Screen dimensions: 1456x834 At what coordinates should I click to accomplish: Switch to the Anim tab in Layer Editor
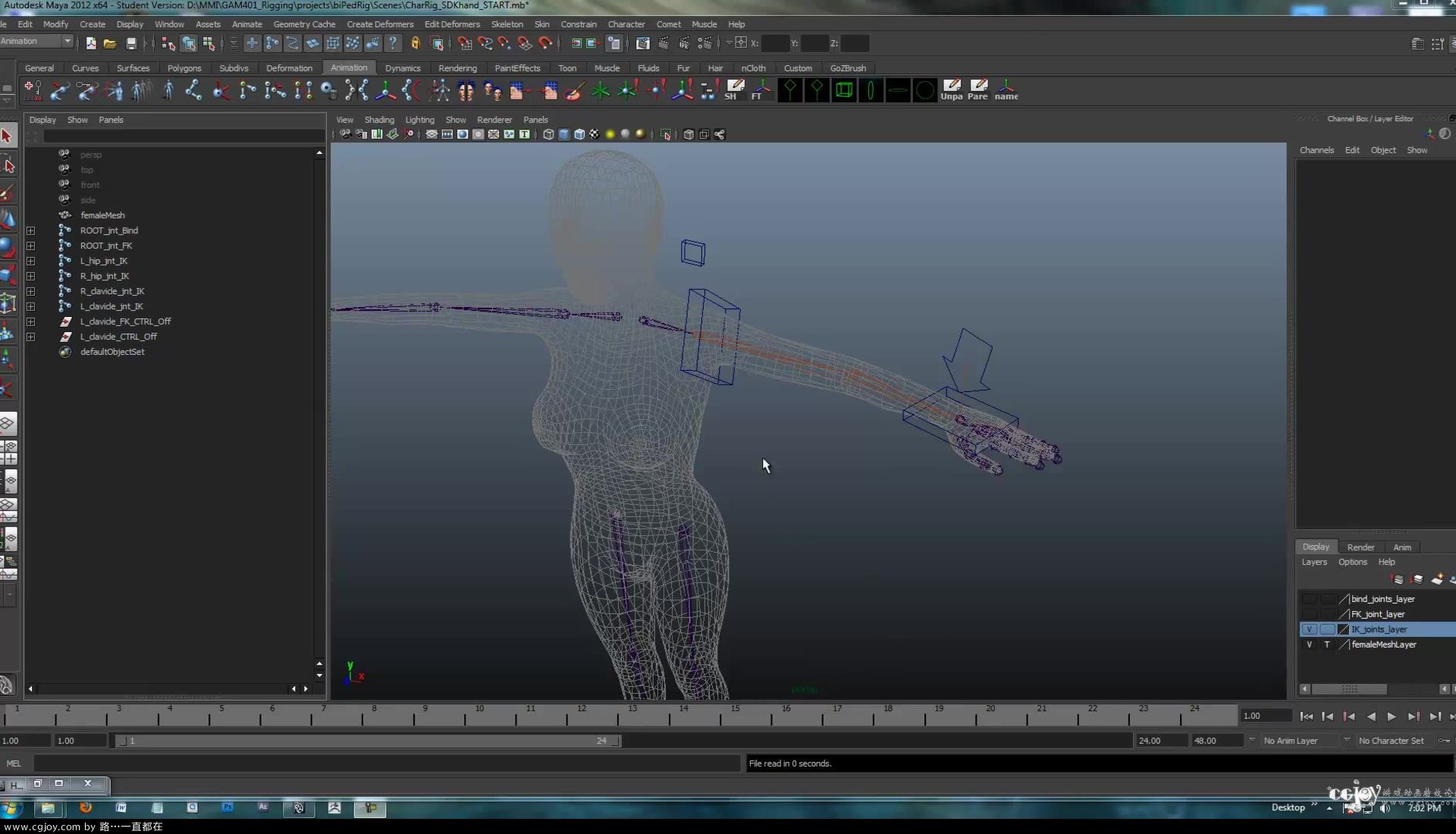[1402, 547]
